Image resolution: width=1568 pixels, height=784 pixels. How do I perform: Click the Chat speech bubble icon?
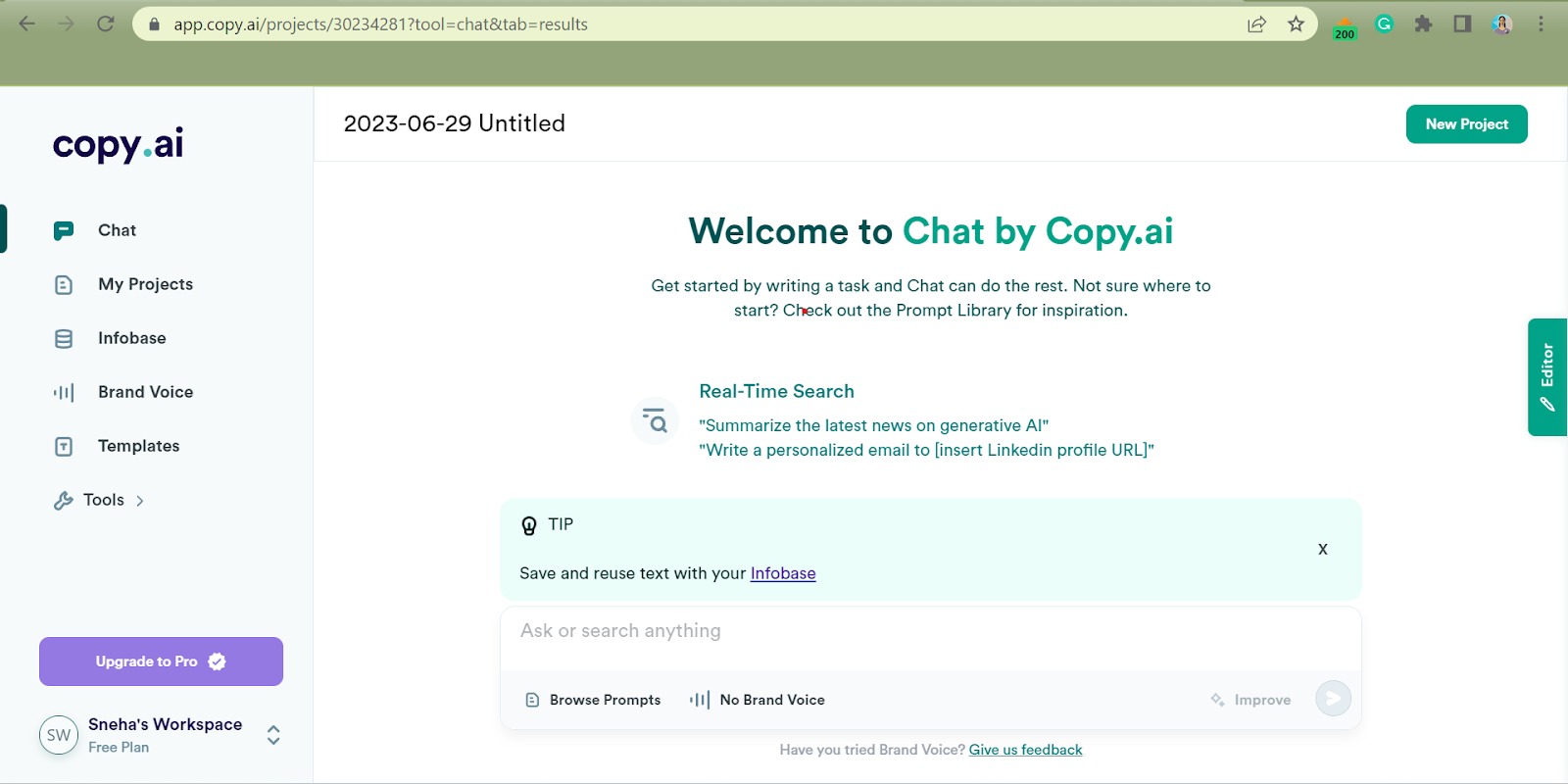[64, 231]
